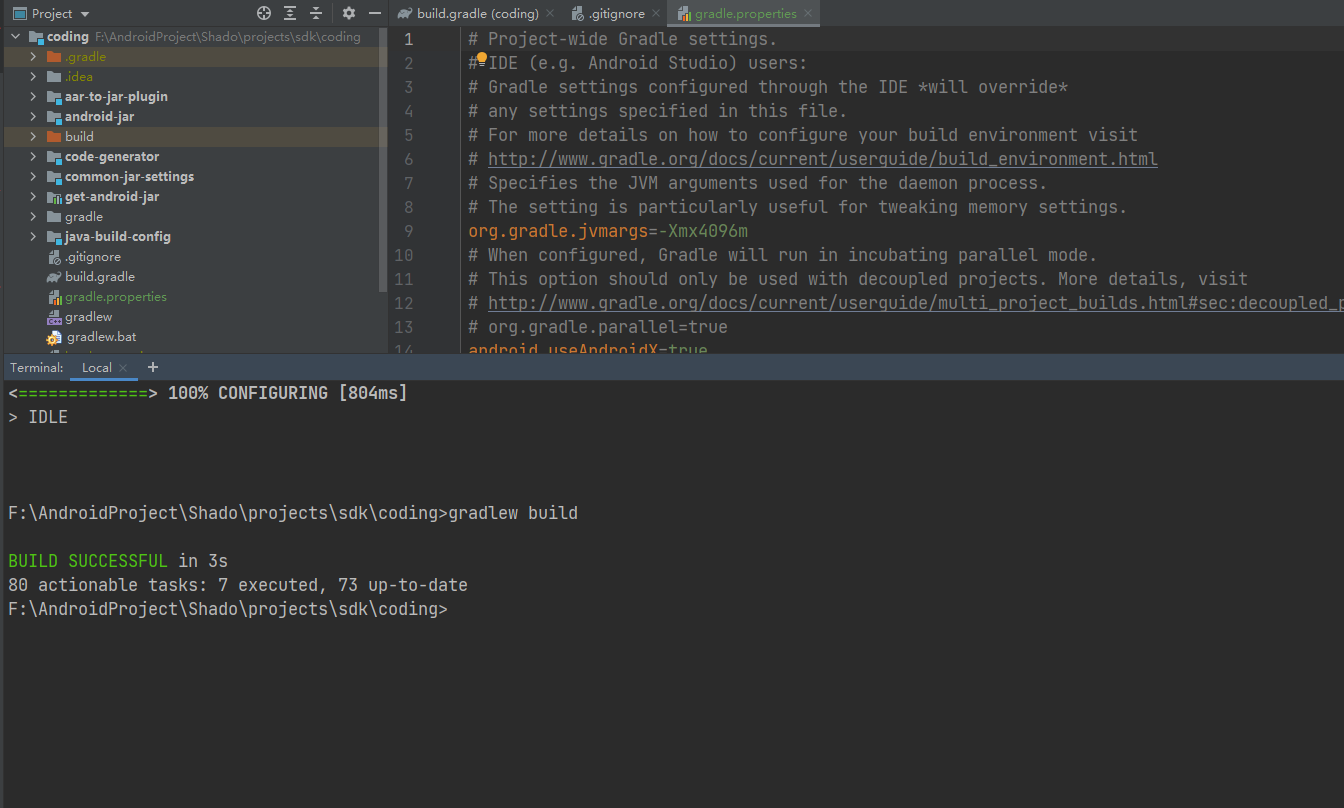The image size is (1344, 808).
Task: Click line number 9 in the editor gutter
Action: click(x=408, y=230)
